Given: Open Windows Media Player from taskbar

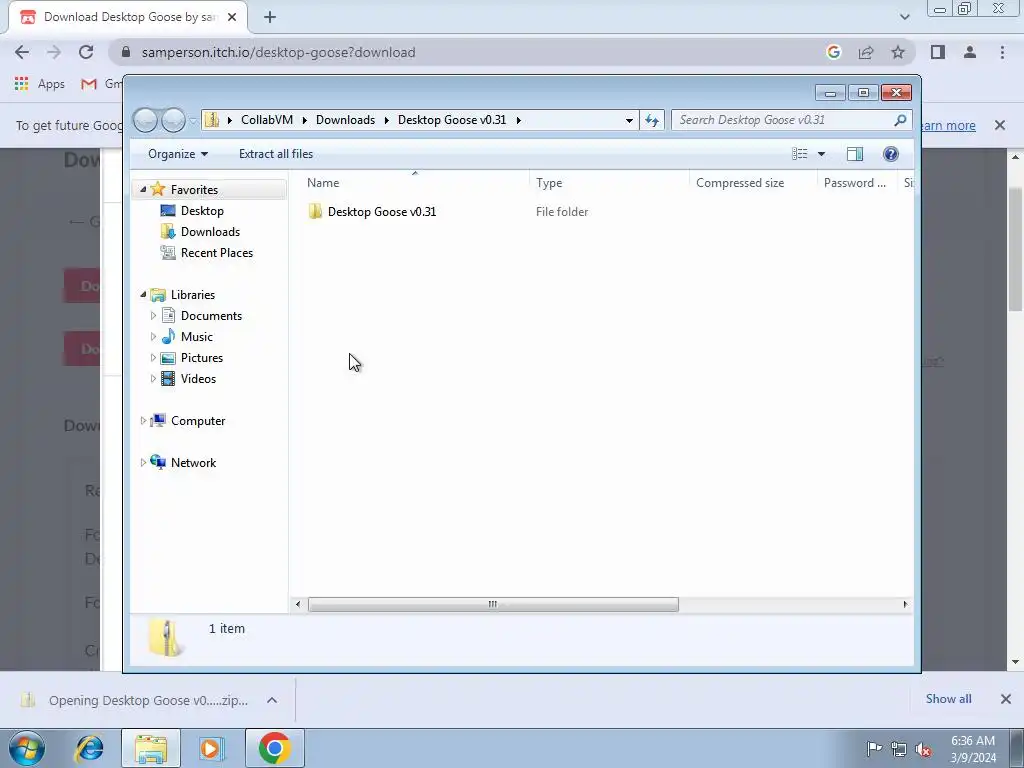Looking at the screenshot, I should pos(212,748).
